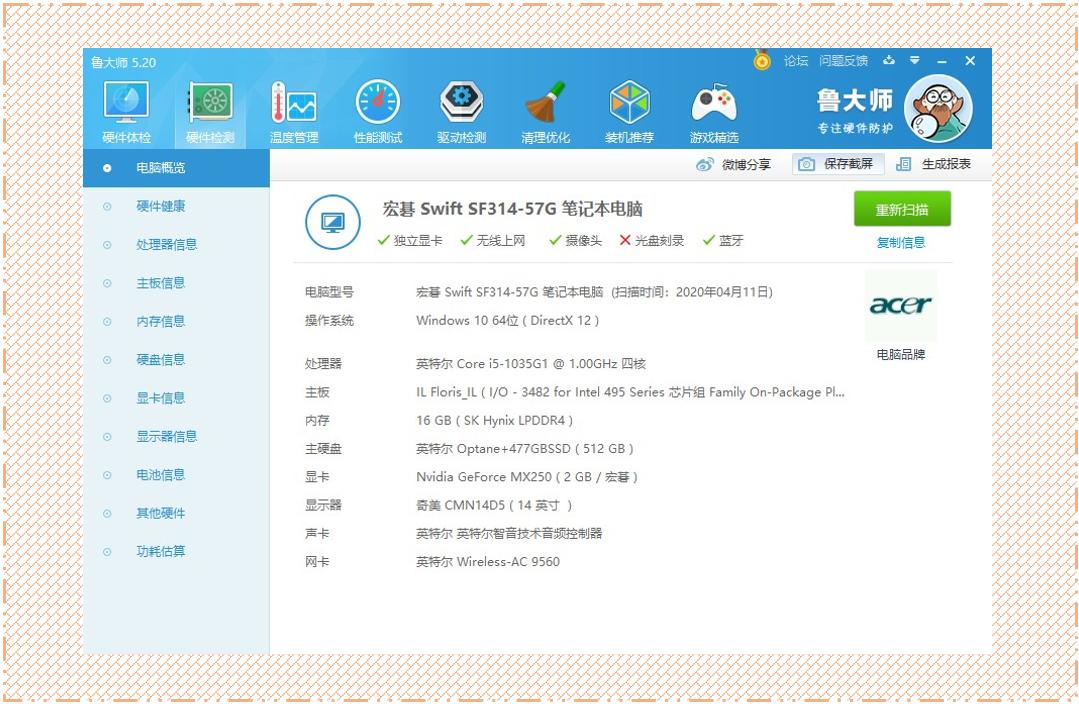Start 清理优化 cleanup optimization
Viewport: 1079px width, 704px height.
pos(546,108)
